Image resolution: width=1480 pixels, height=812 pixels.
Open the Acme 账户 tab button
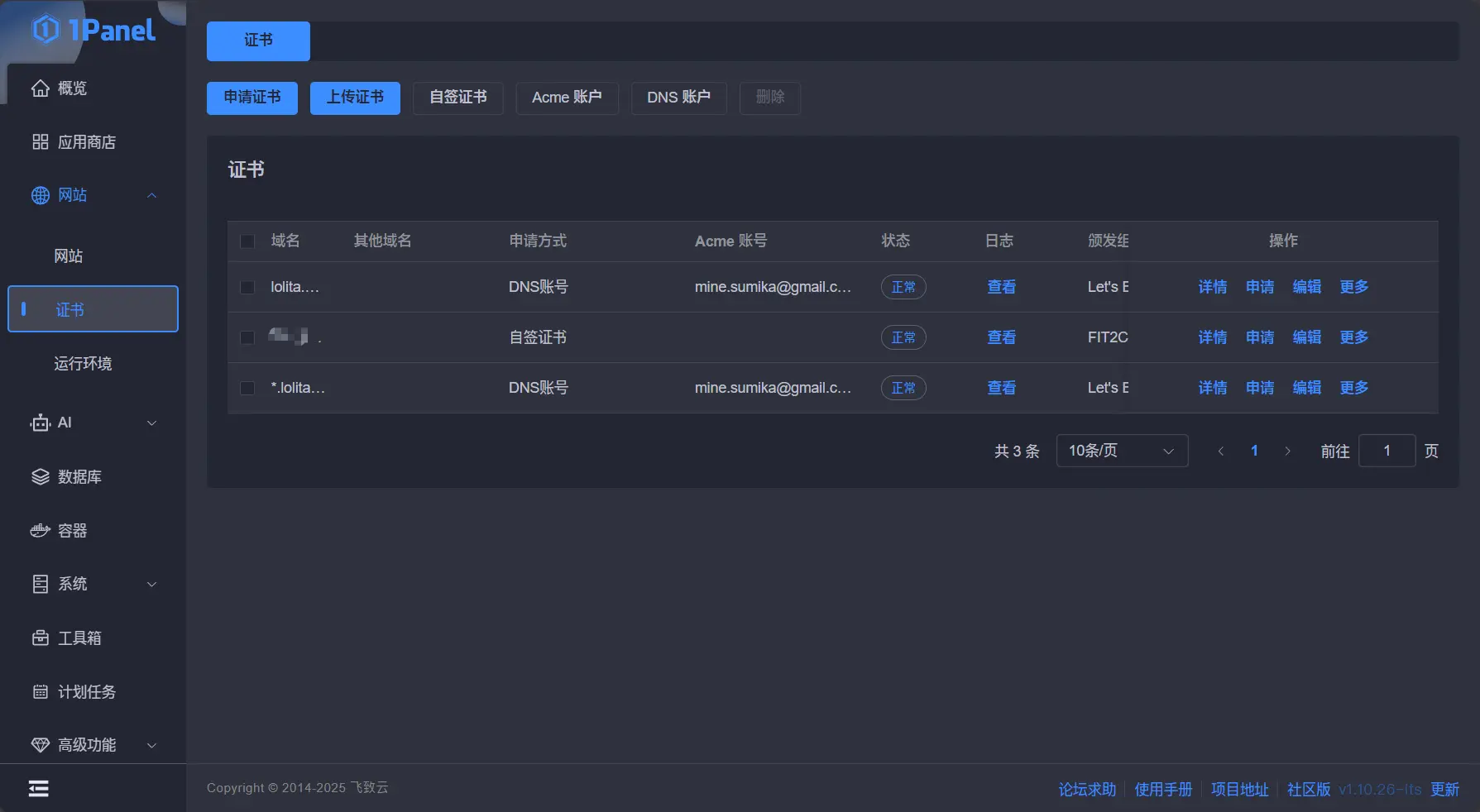pos(567,98)
